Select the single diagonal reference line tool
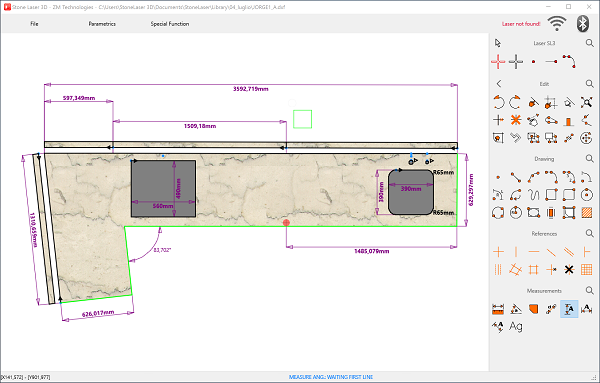 click(x=551, y=252)
